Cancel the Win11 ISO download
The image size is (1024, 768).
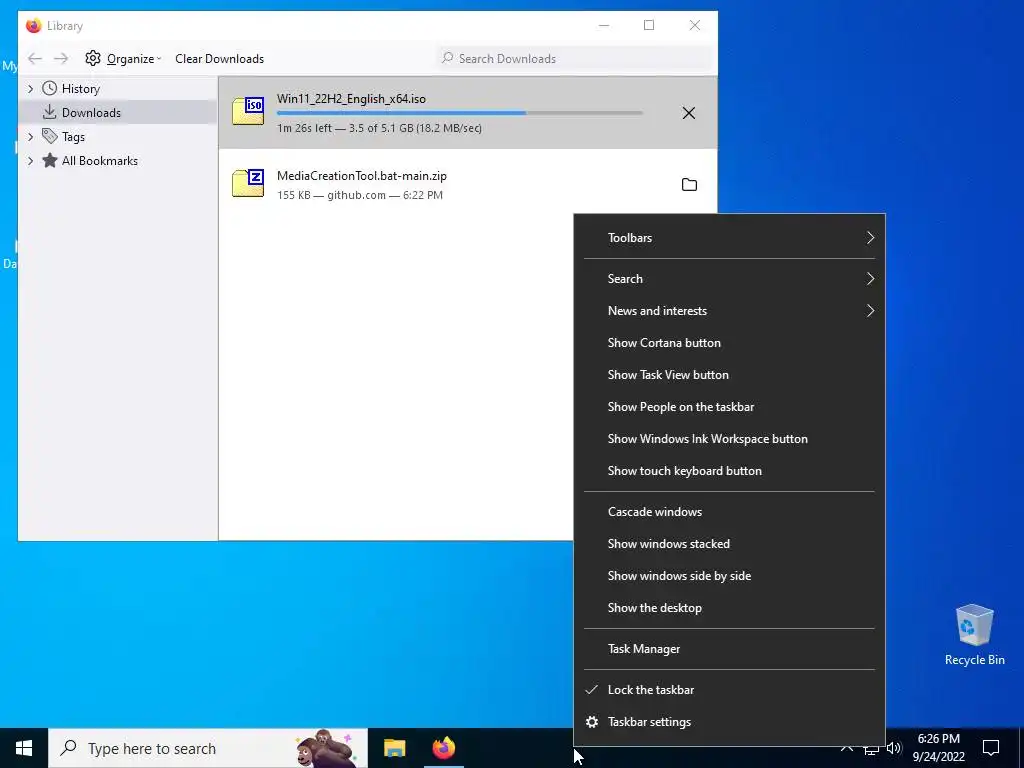[x=688, y=113]
